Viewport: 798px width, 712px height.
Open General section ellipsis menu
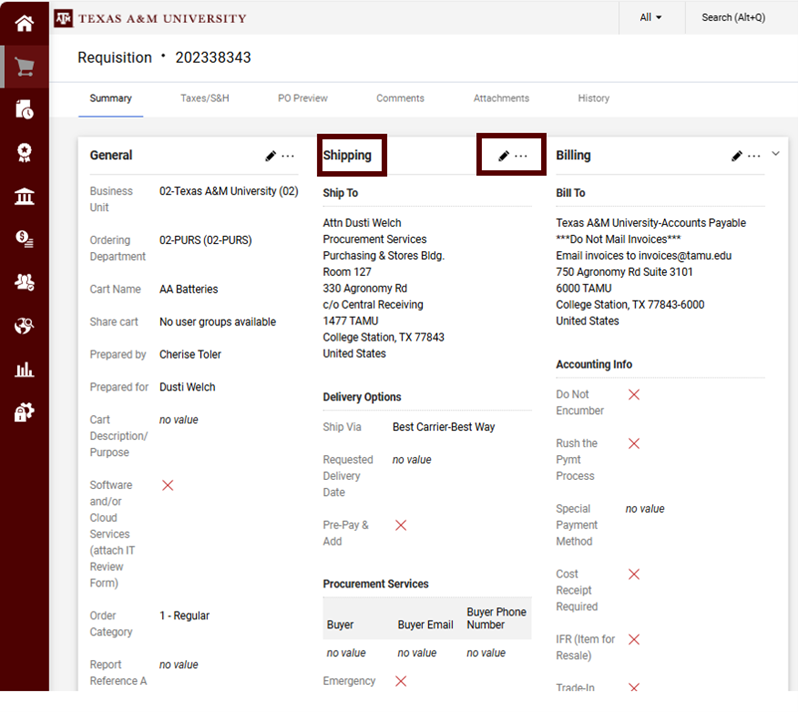pos(288,156)
